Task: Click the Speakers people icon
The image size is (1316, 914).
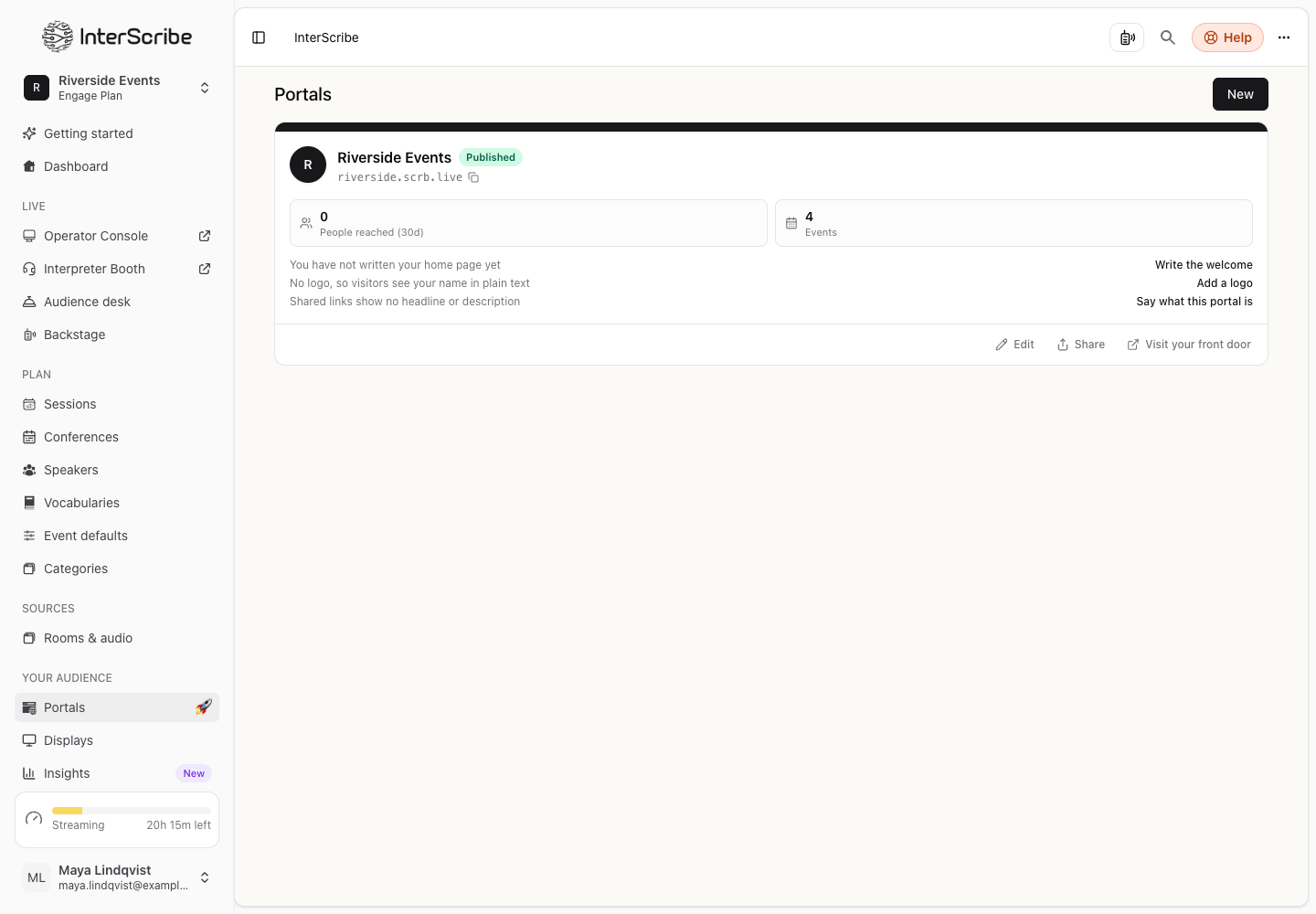Action: [29, 470]
